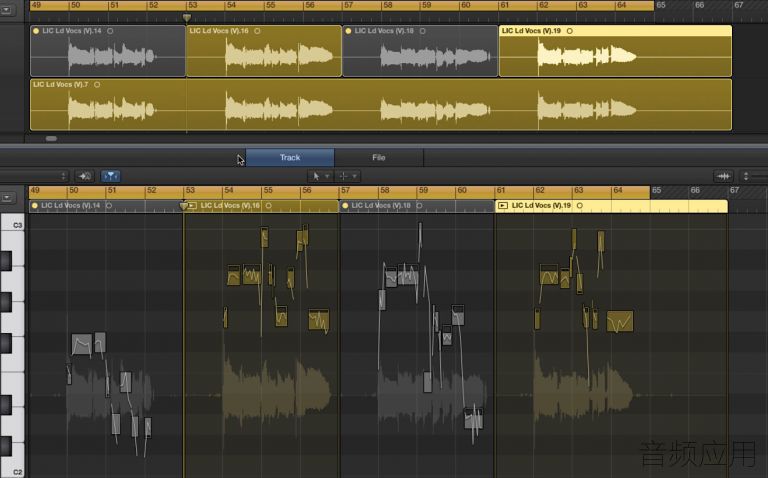Select the first wide gold note near bar 62 in region .19
768x478 pixels.
coord(549,274)
